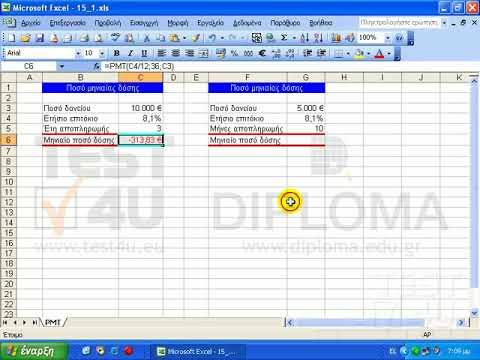Open the Επεξεργασία menu
The width and height of the screenshot is (480, 360).
click(x=68, y=23)
